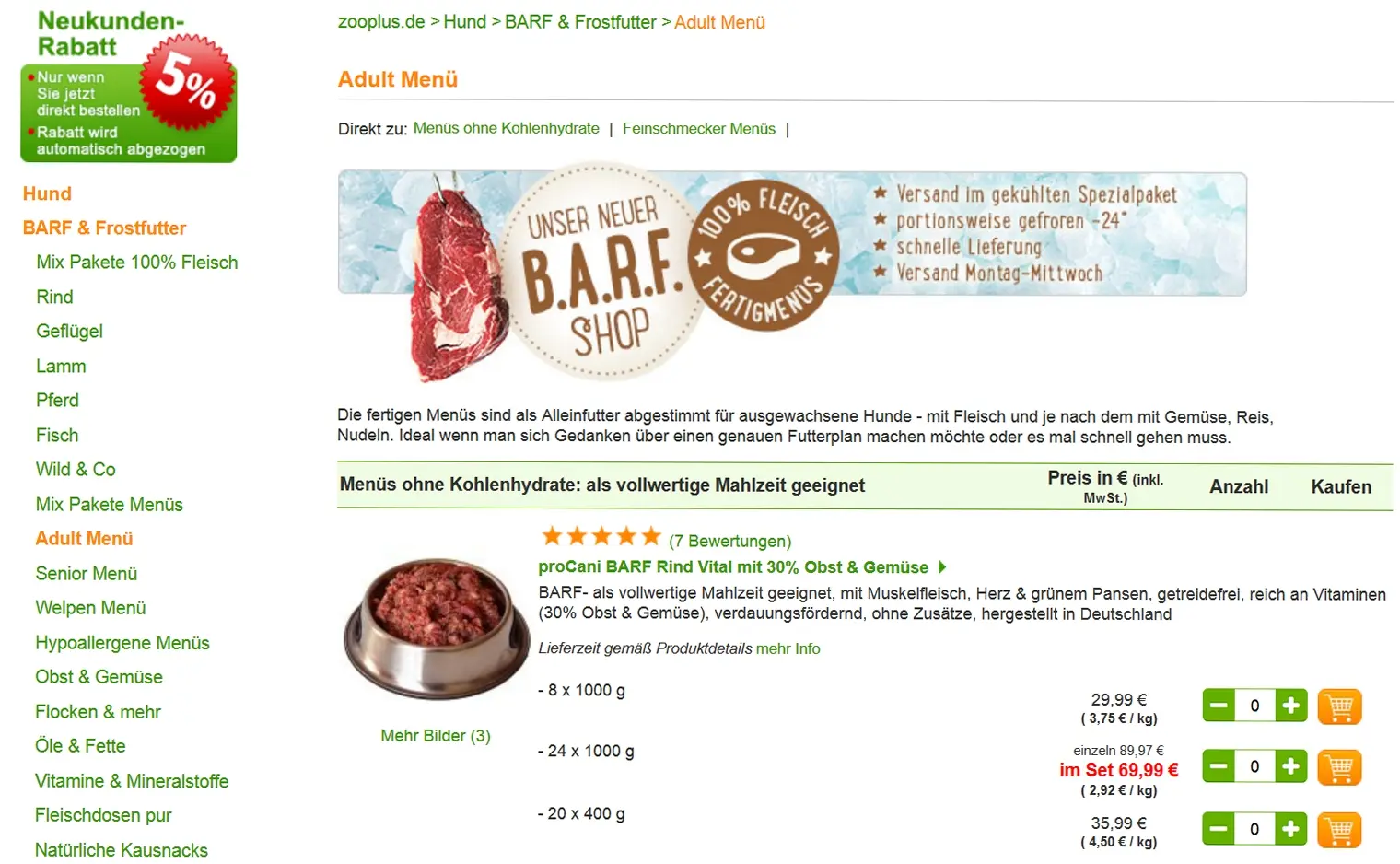Increase quantity for 24 x 1000 g
The width and height of the screenshot is (1400, 864).
click(1290, 766)
